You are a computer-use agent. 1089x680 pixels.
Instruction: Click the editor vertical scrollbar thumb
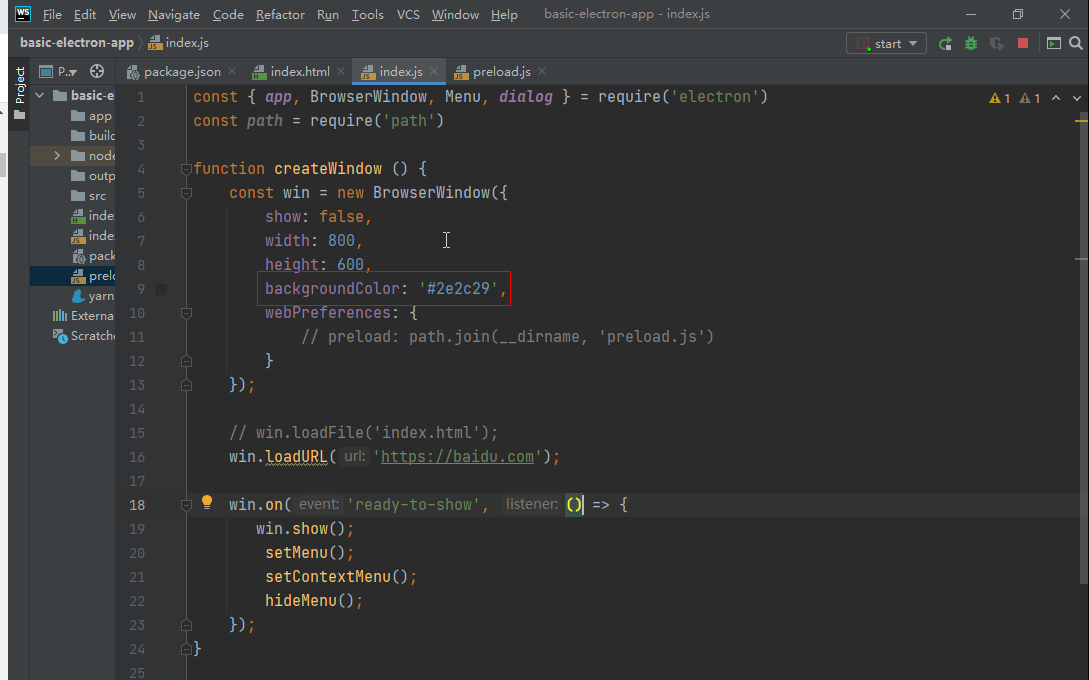[x=1083, y=347]
